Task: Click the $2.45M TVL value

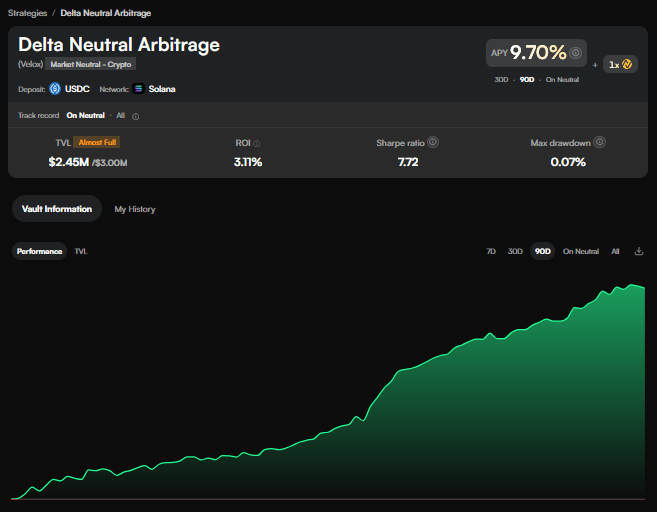Action: pyautogui.click(x=68, y=162)
